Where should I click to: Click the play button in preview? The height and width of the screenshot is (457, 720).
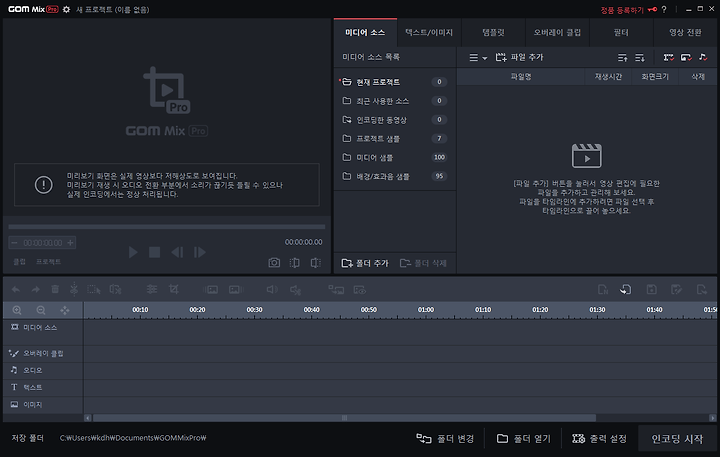[133, 252]
